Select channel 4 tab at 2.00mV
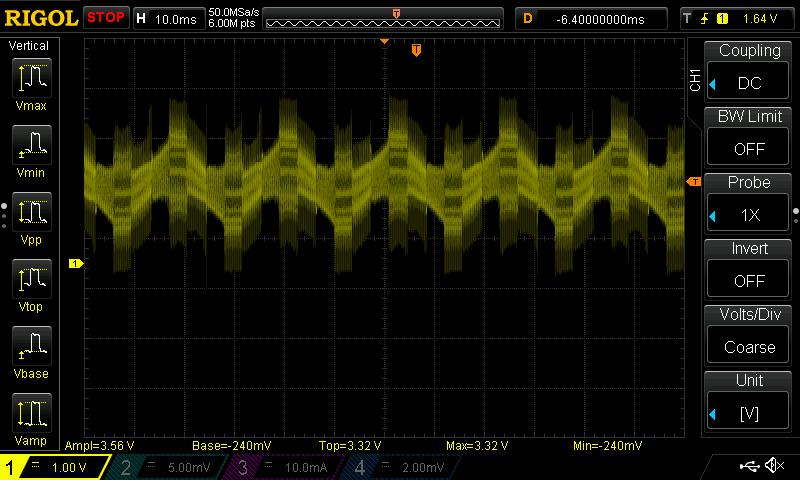Screen dimensions: 800x480 pyautogui.click(x=401, y=467)
